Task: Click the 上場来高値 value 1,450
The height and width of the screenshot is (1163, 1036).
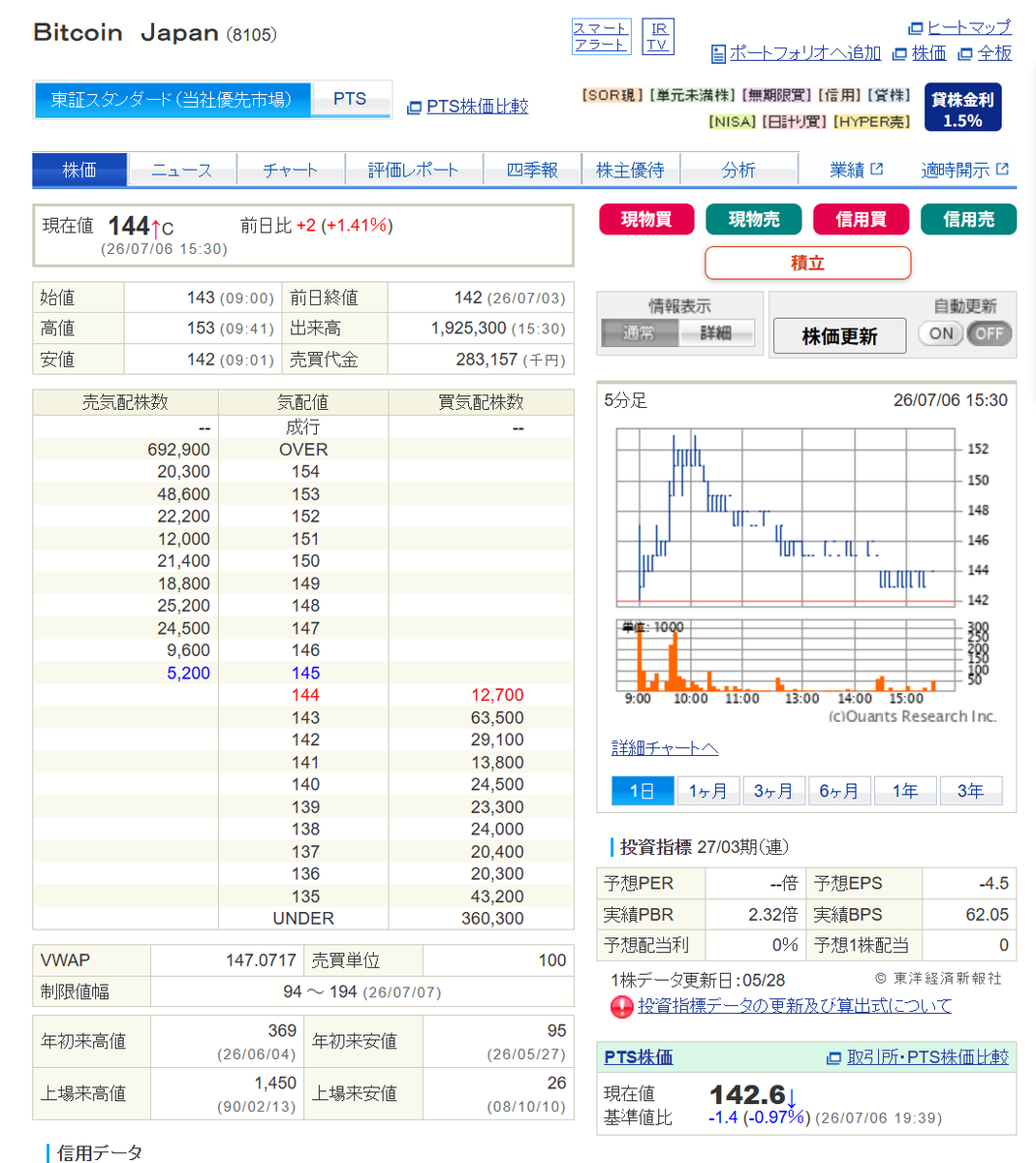Action: coord(275,1084)
